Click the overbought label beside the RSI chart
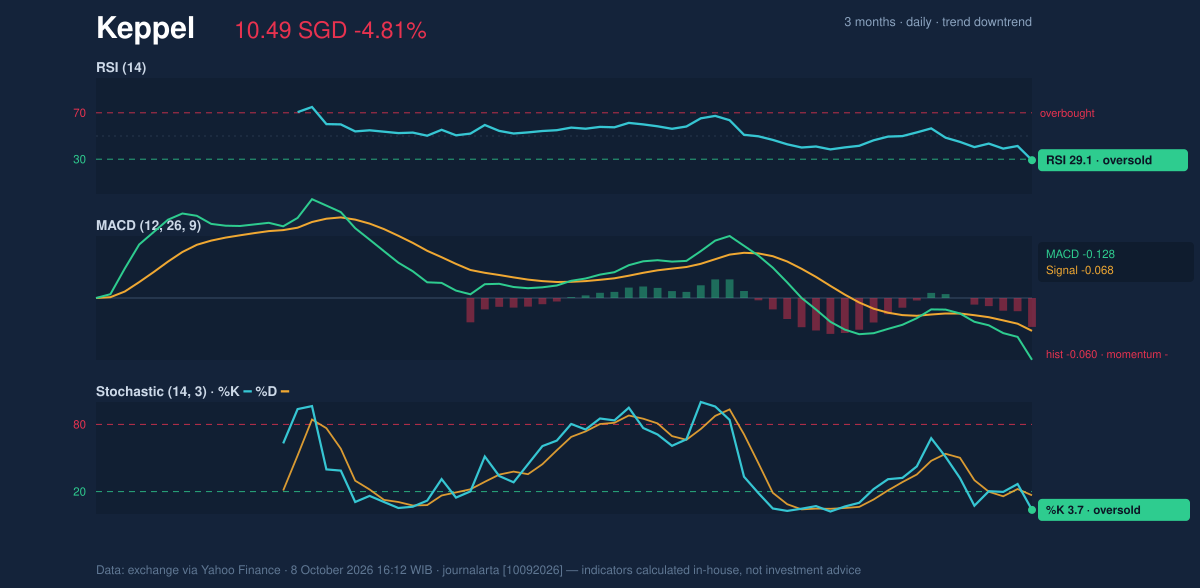 point(1067,113)
